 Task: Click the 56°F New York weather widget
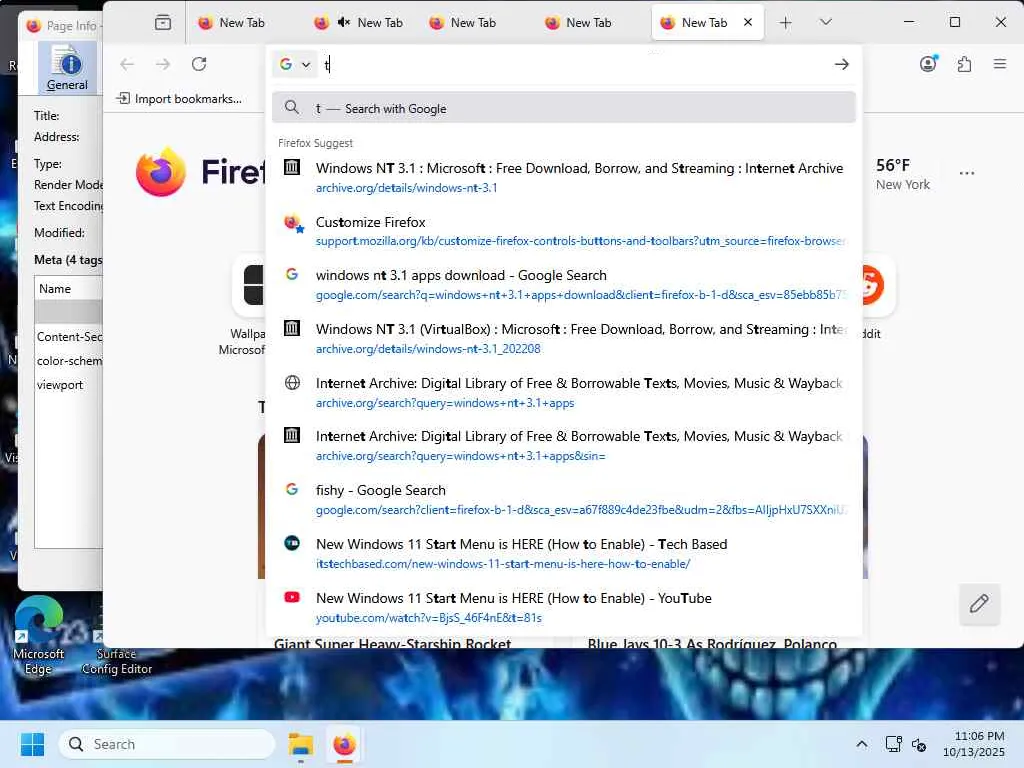point(903,174)
